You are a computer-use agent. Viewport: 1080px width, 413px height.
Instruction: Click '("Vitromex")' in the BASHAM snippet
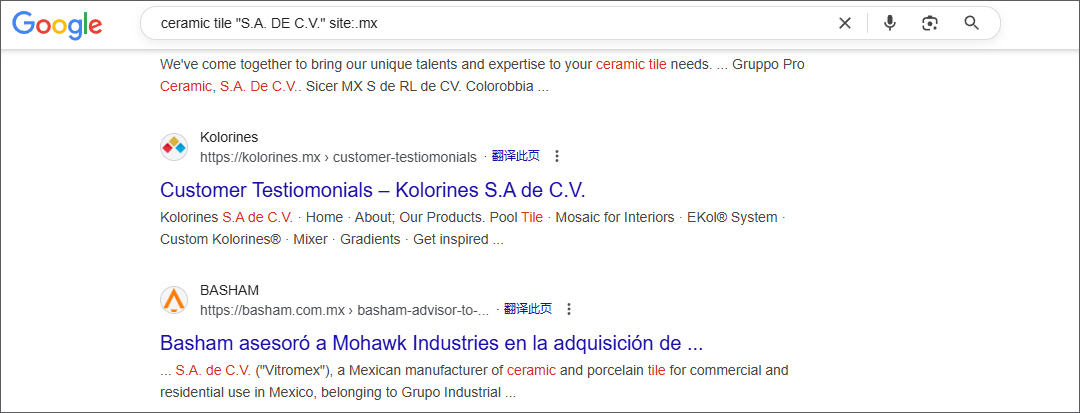[291, 370]
